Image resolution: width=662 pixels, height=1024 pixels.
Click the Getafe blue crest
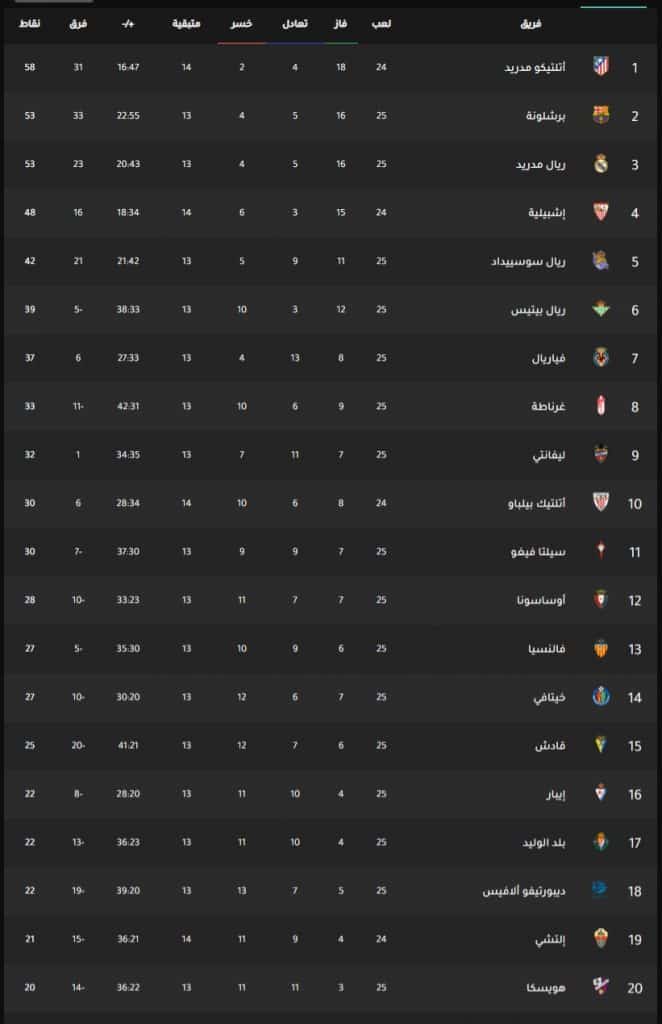(601, 696)
